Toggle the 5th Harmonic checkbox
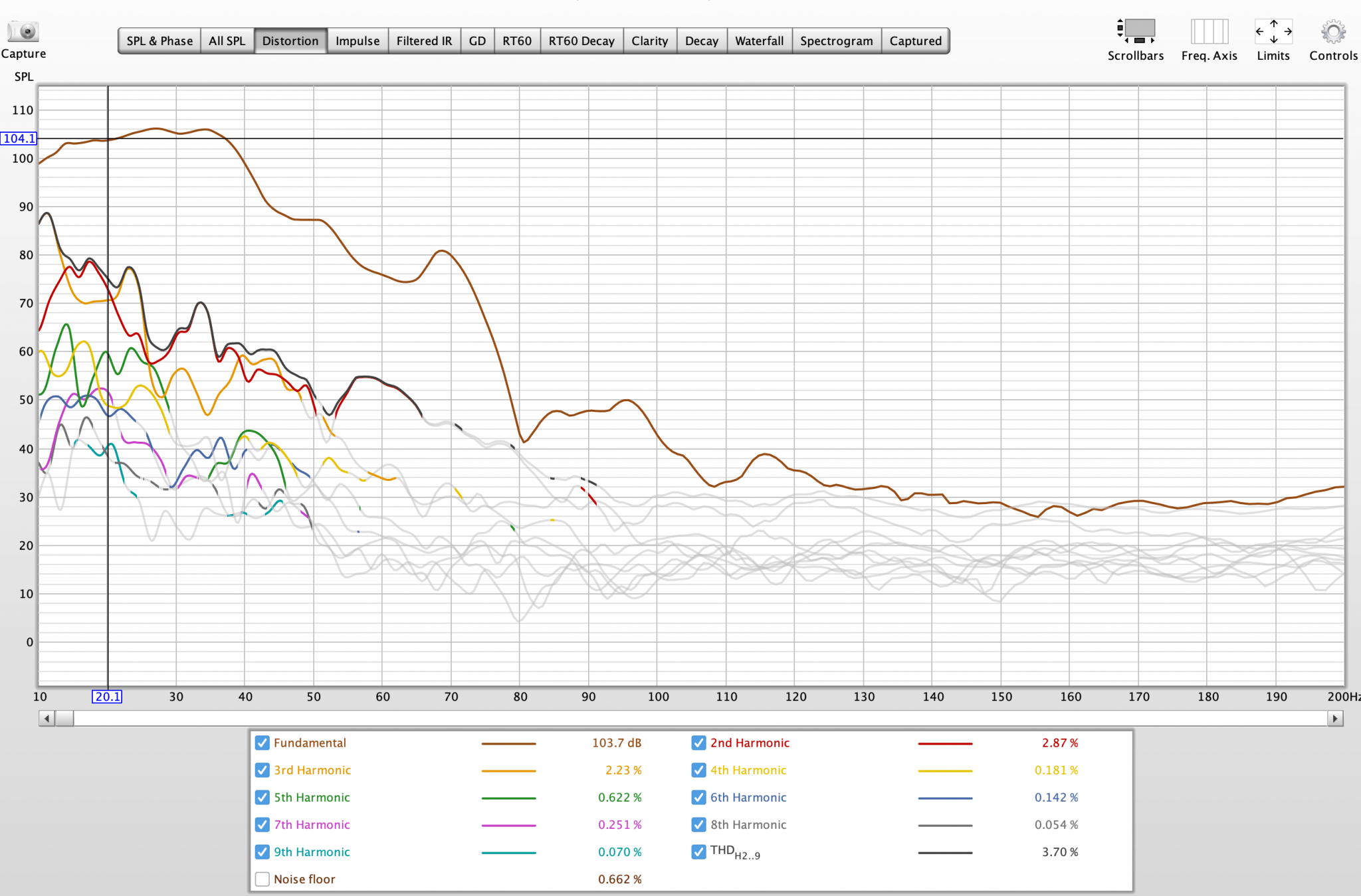 262,797
